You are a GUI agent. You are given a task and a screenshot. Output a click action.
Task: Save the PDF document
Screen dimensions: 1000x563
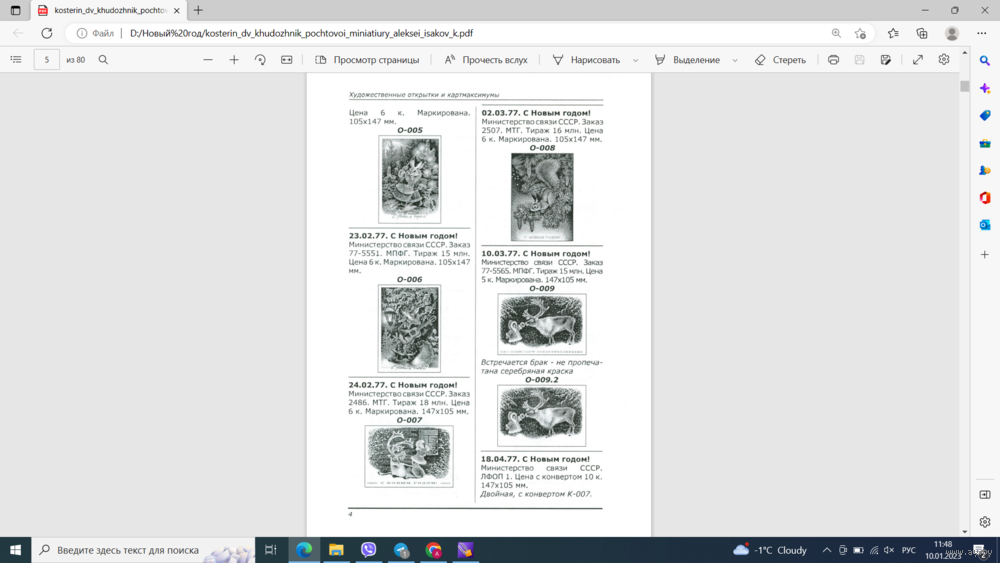tap(860, 59)
